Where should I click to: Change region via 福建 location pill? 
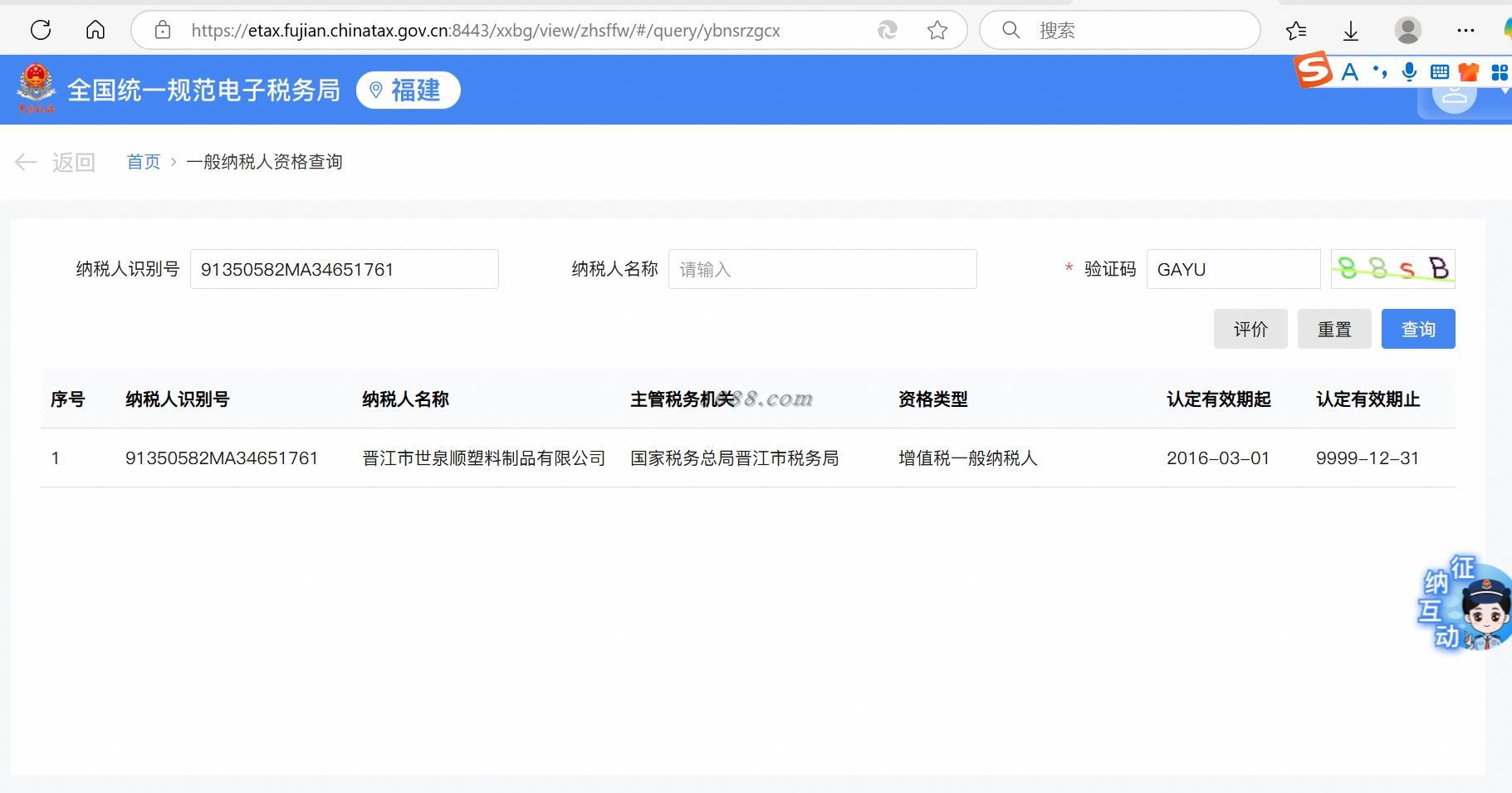point(408,90)
